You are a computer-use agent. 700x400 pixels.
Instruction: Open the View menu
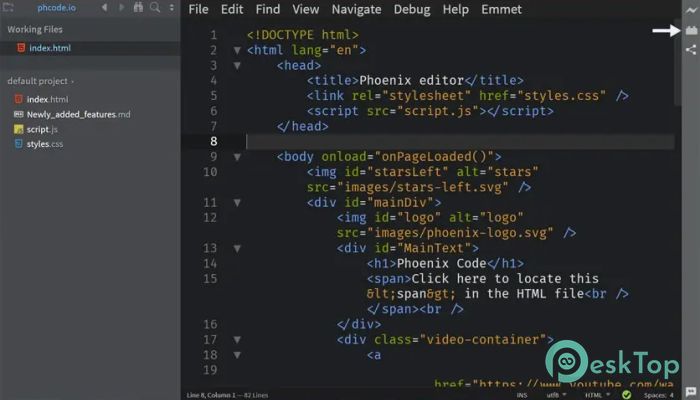coord(306,9)
